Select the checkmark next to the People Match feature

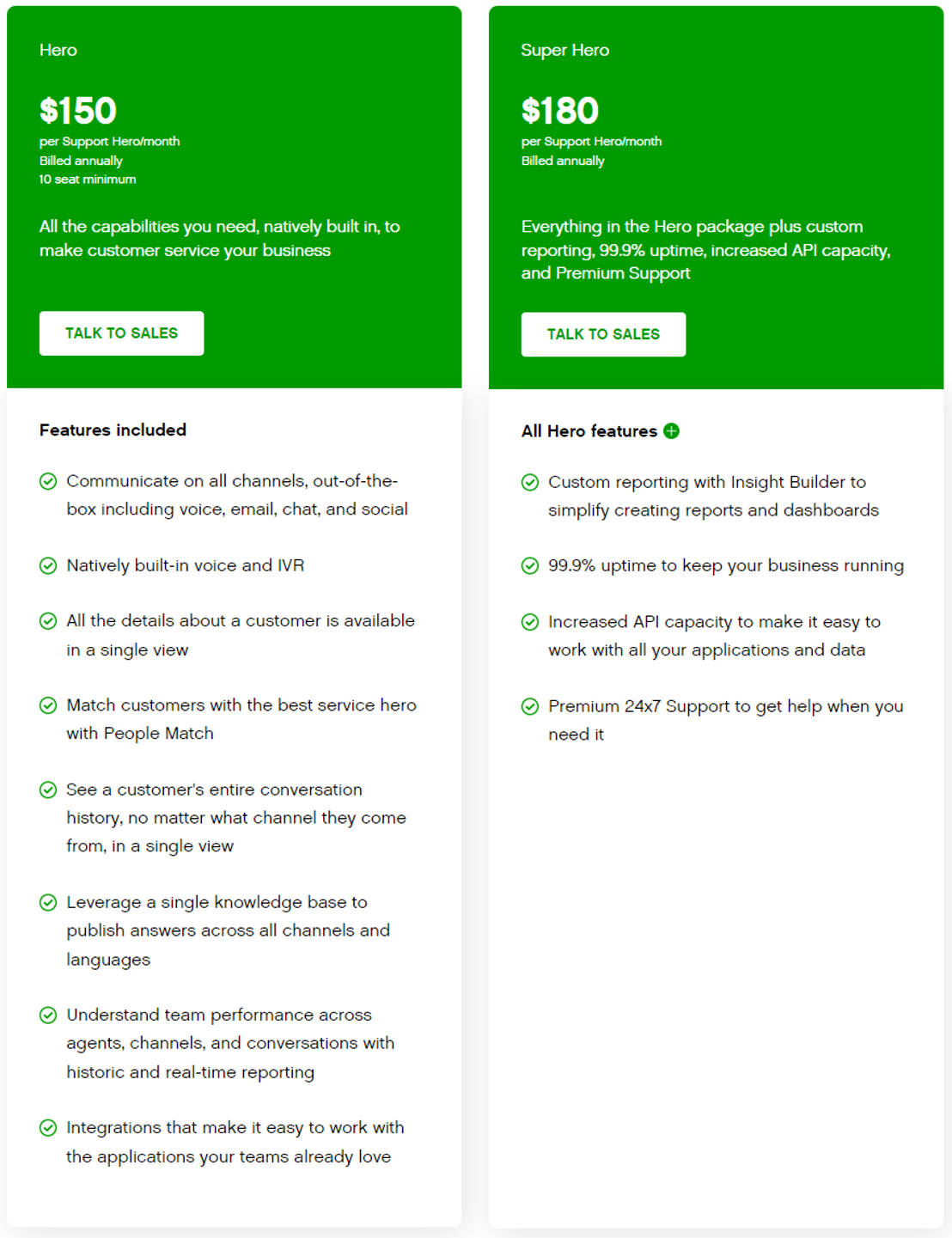pos(47,705)
